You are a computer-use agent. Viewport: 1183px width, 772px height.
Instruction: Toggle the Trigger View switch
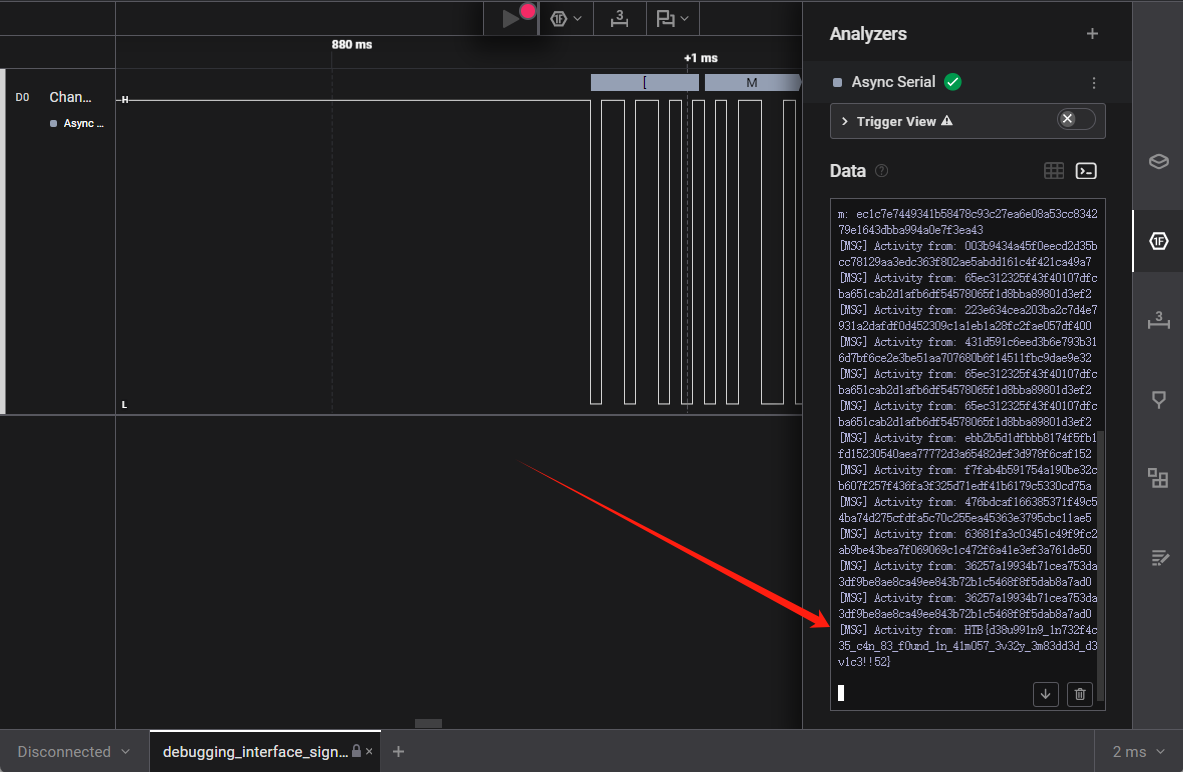click(1076, 120)
